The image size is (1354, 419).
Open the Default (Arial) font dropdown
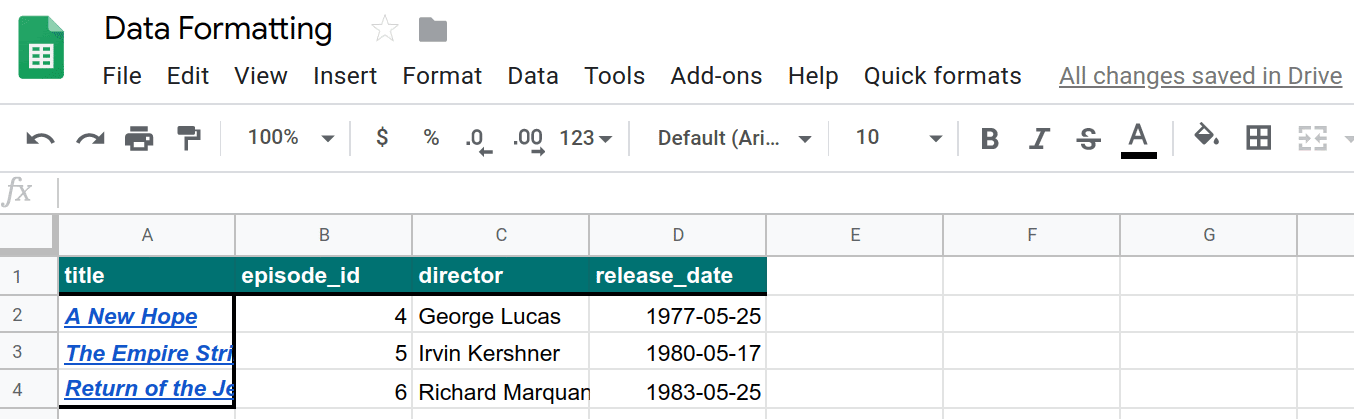[733, 138]
